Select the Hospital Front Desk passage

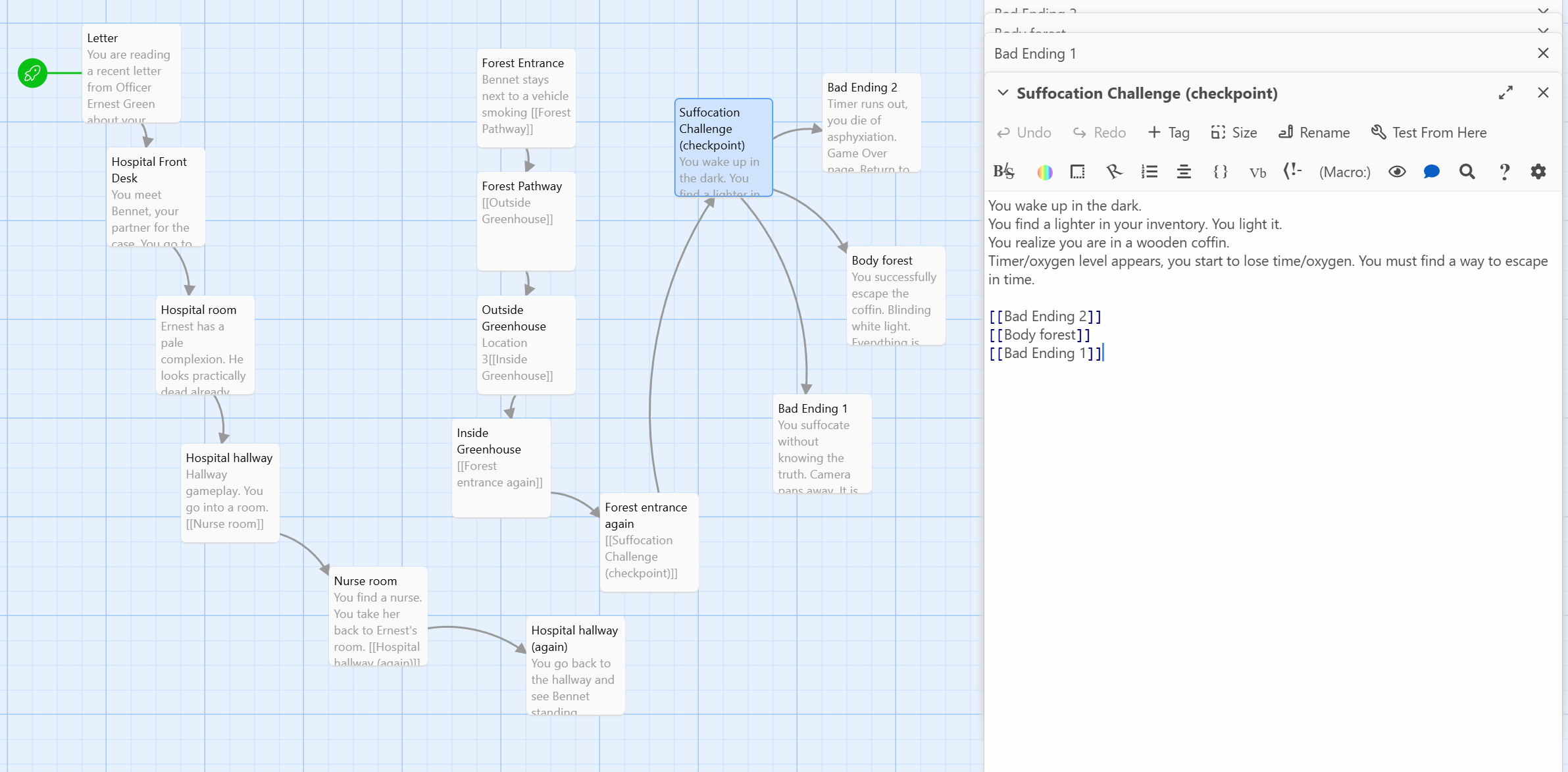pyautogui.click(x=156, y=197)
